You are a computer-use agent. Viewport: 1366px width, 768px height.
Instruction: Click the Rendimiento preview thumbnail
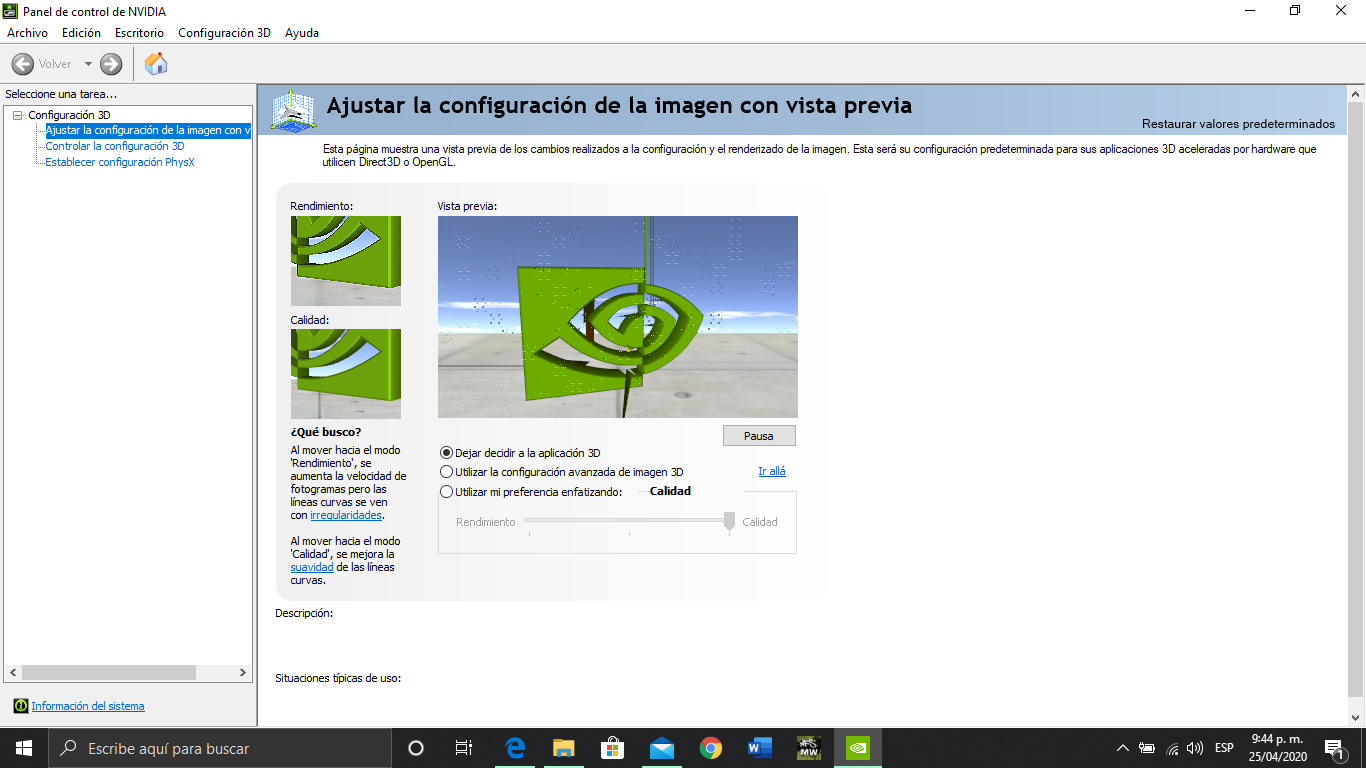[x=346, y=261]
